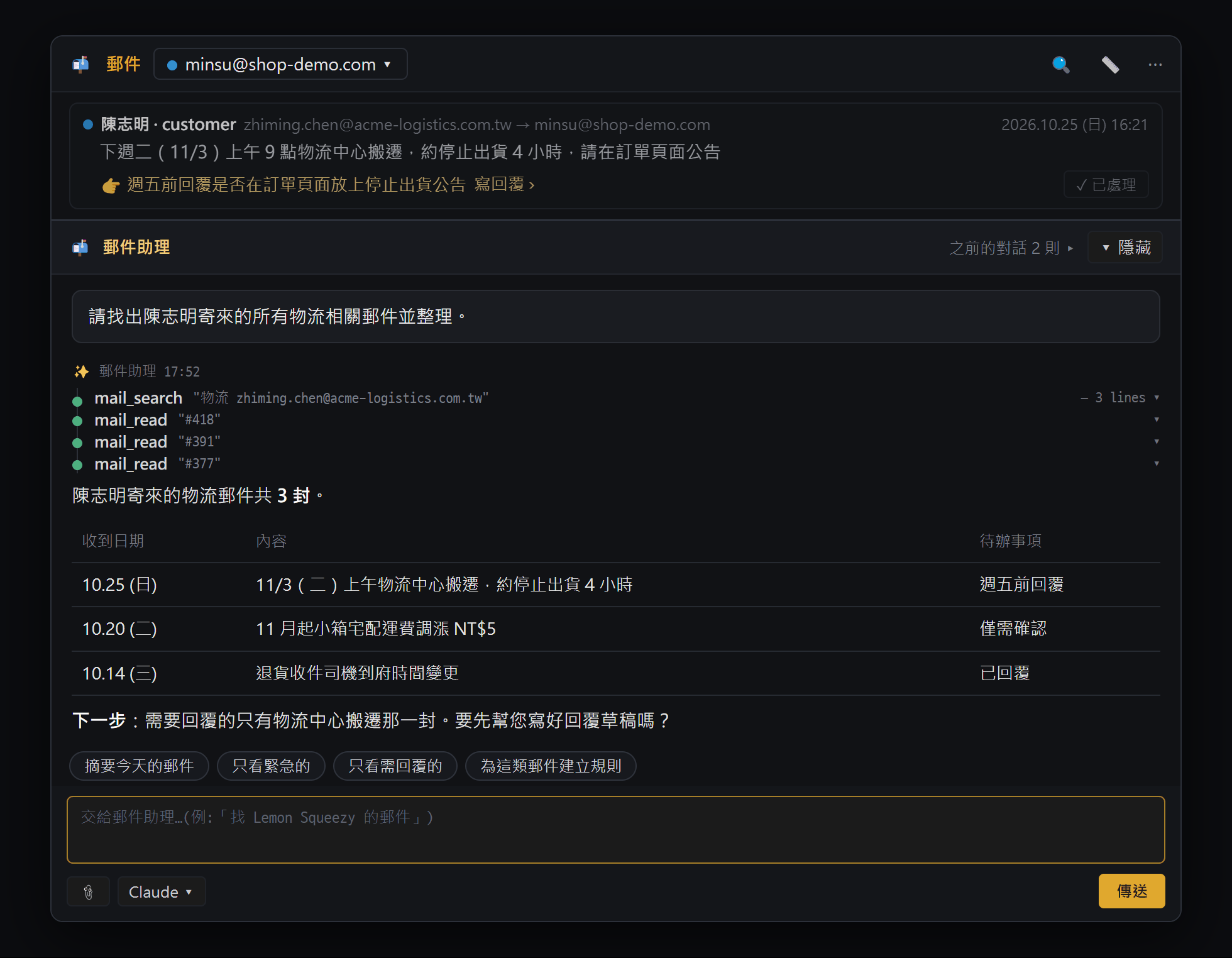The height and width of the screenshot is (958, 1232).
Task: Open the Claude model selector dropdown
Action: point(162,892)
